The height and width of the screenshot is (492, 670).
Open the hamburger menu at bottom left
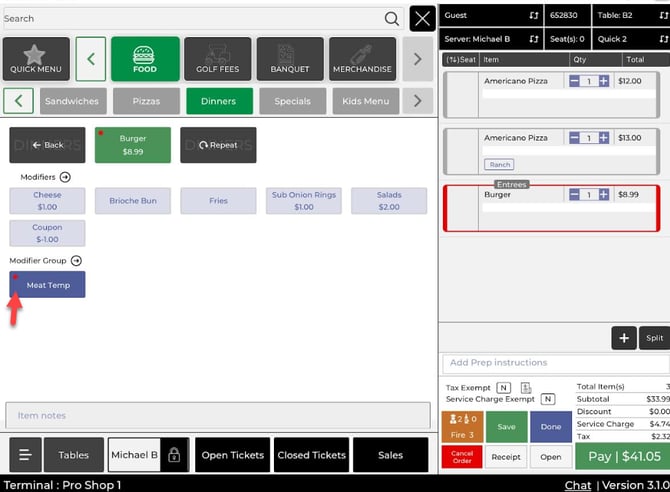(x=24, y=455)
